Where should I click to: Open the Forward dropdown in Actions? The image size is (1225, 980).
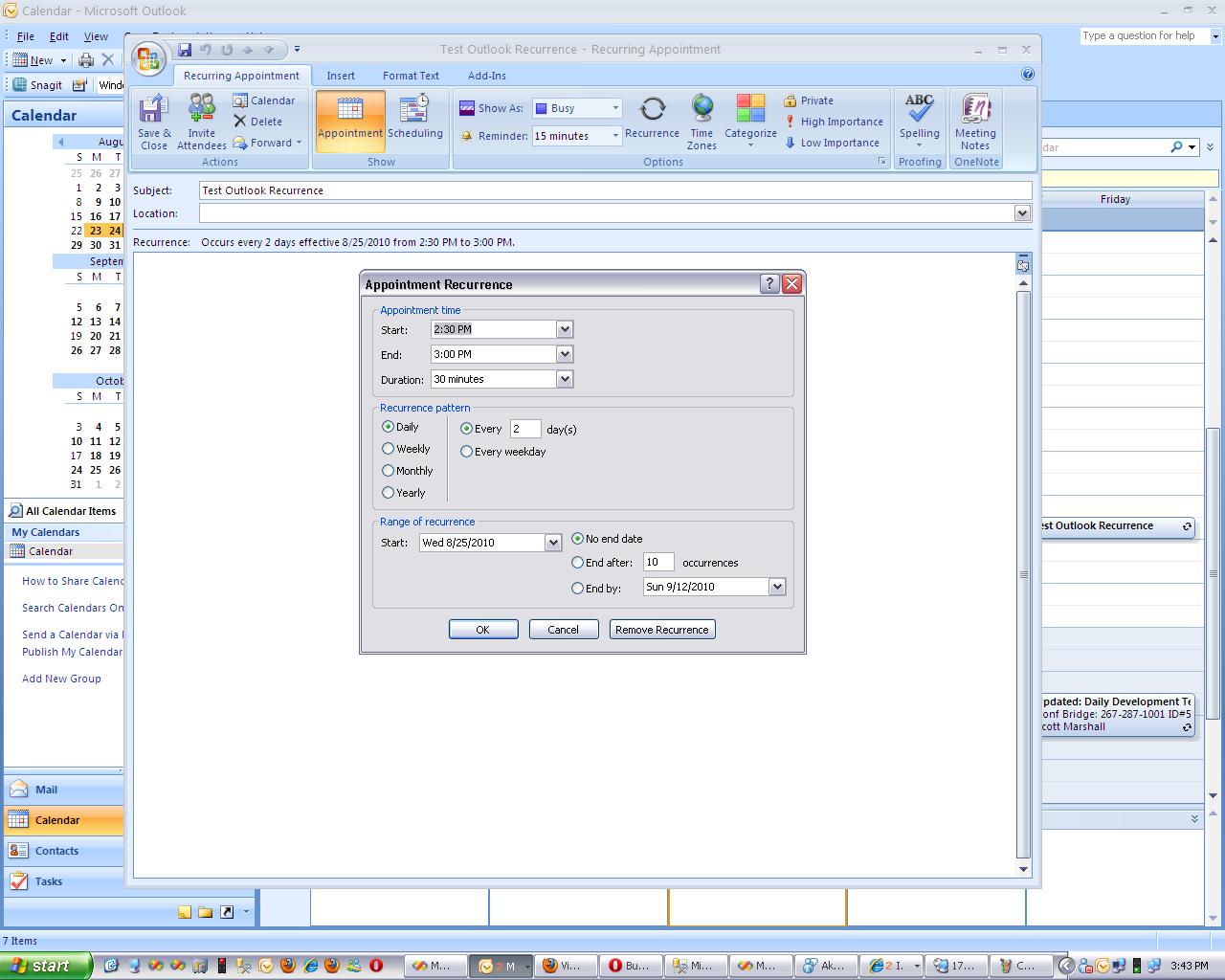coord(267,143)
